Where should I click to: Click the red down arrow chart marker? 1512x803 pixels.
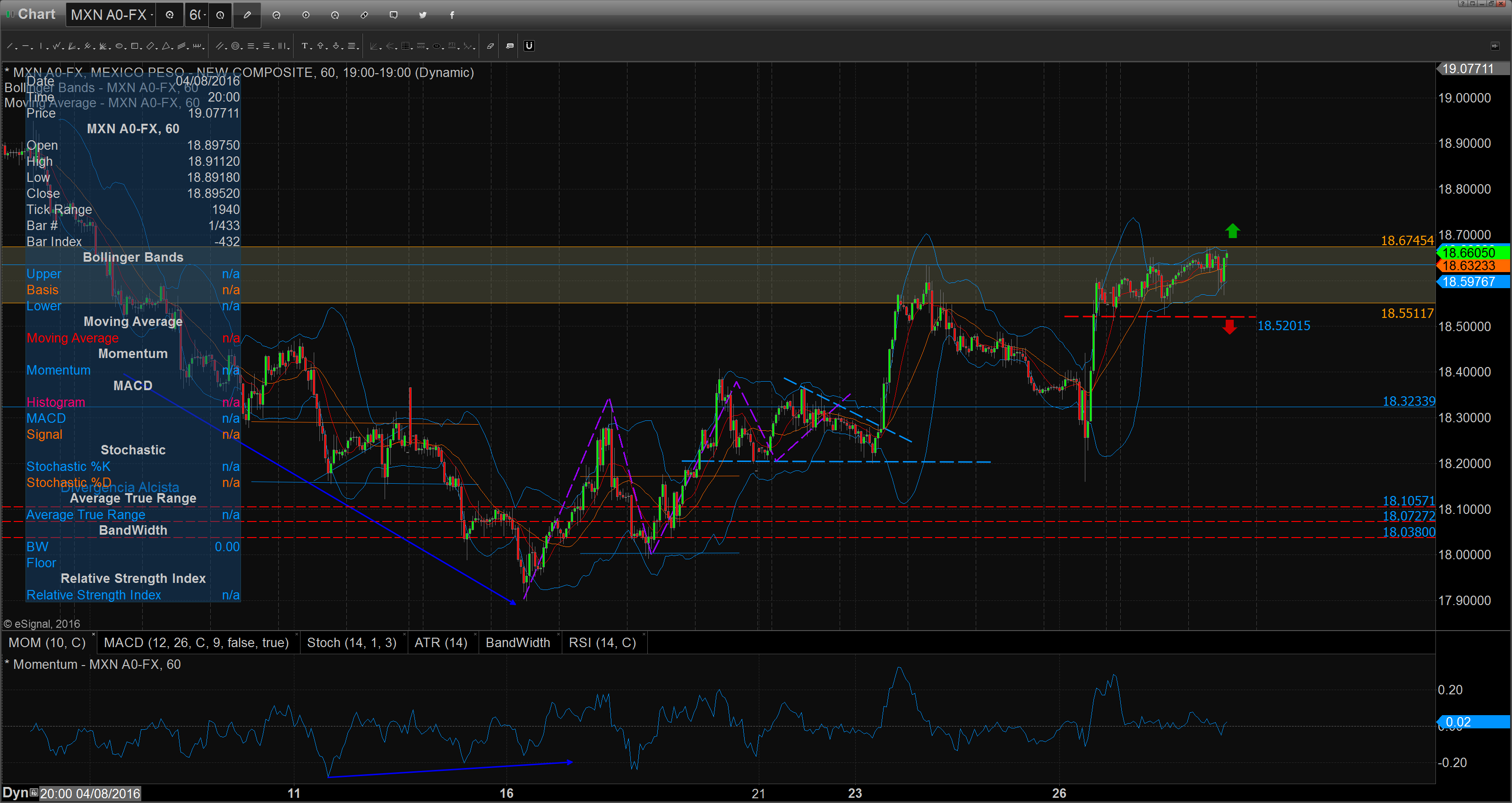(x=1229, y=326)
